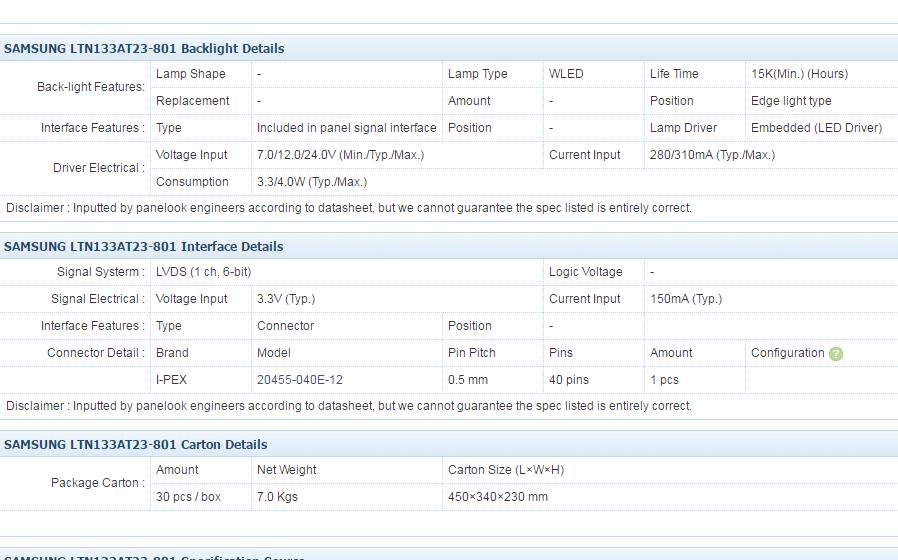The height and width of the screenshot is (560, 898).
Task: Click the 'Driver Electrical :' row label
Action: click(99, 168)
